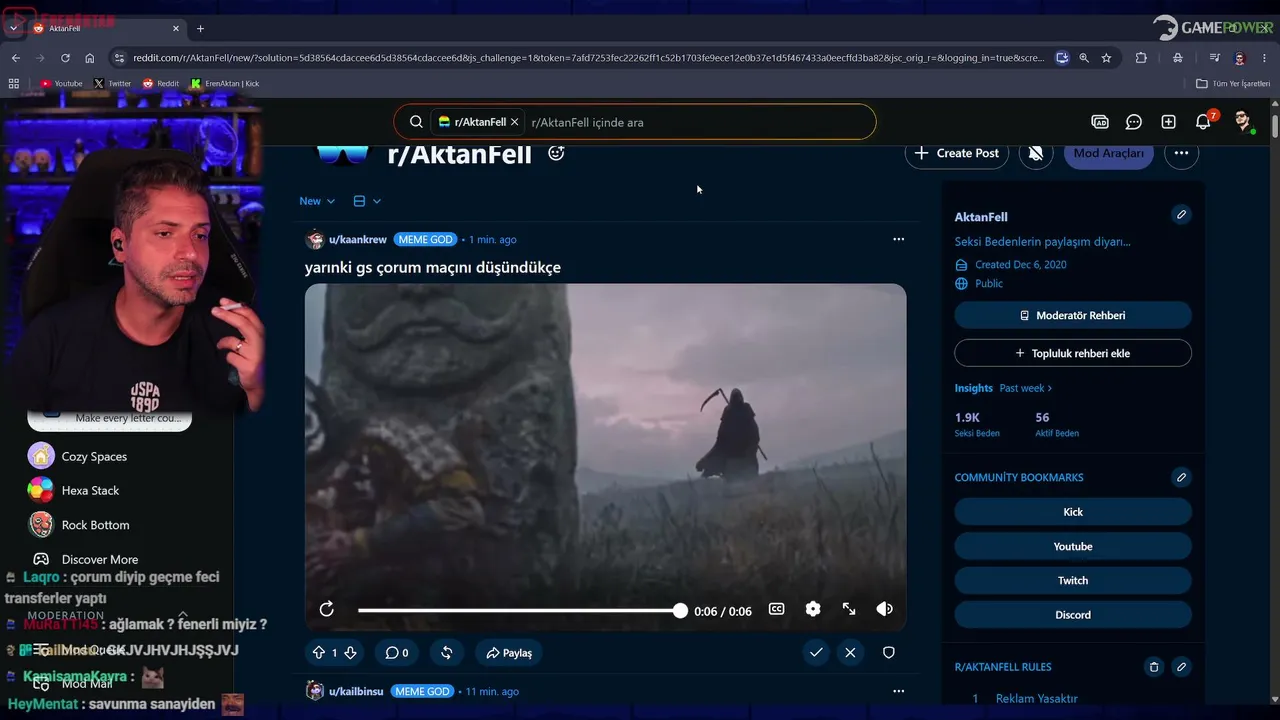
Task: Enter fullscreen on the video player
Action: (849, 609)
